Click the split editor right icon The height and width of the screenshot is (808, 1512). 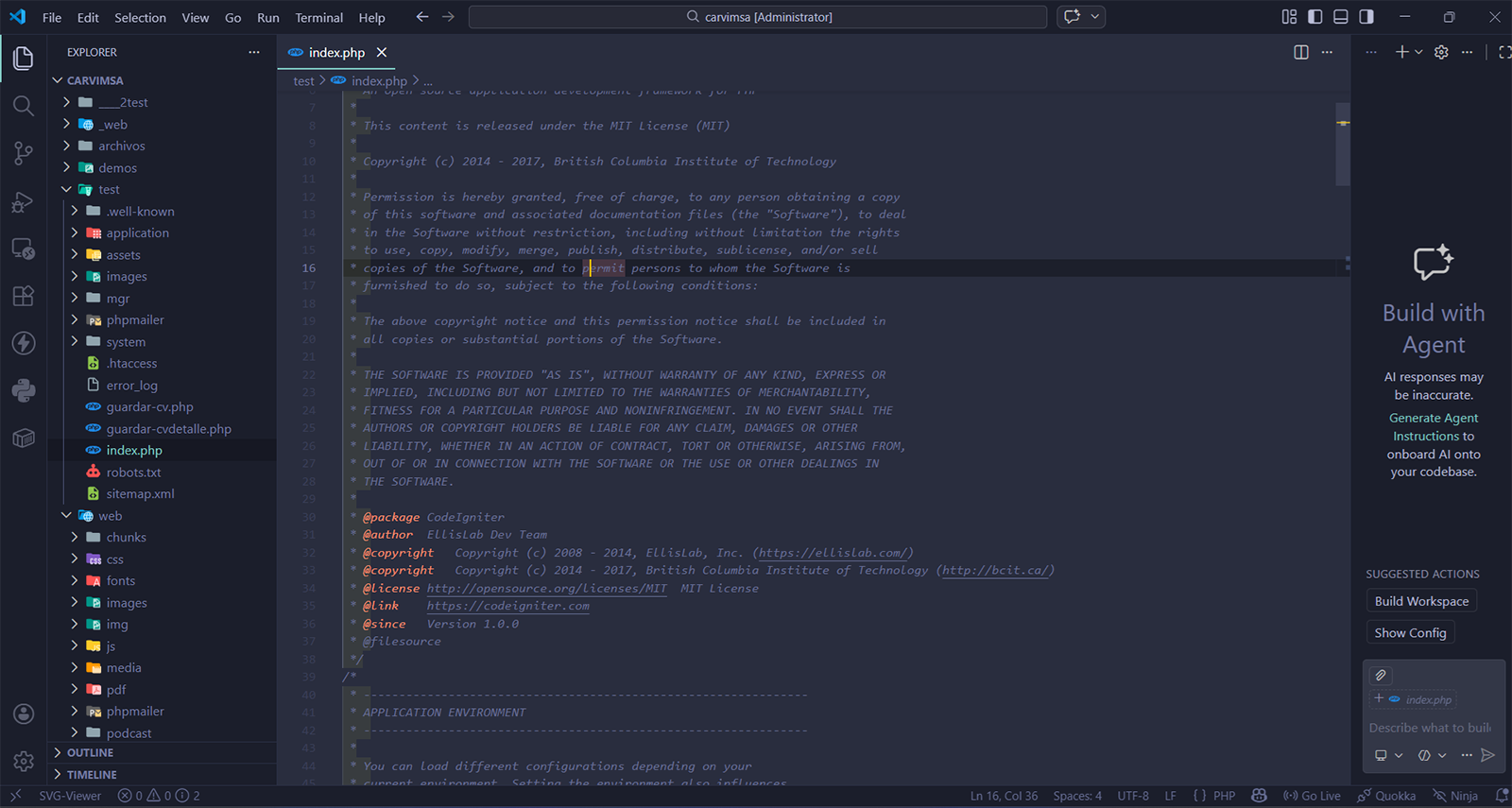[x=1301, y=53]
